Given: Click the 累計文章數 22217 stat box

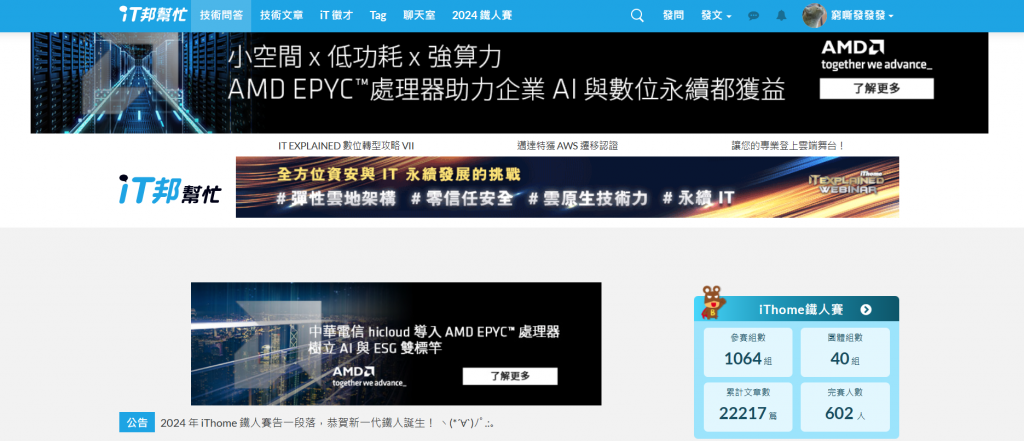Looking at the screenshot, I should coord(748,407).
